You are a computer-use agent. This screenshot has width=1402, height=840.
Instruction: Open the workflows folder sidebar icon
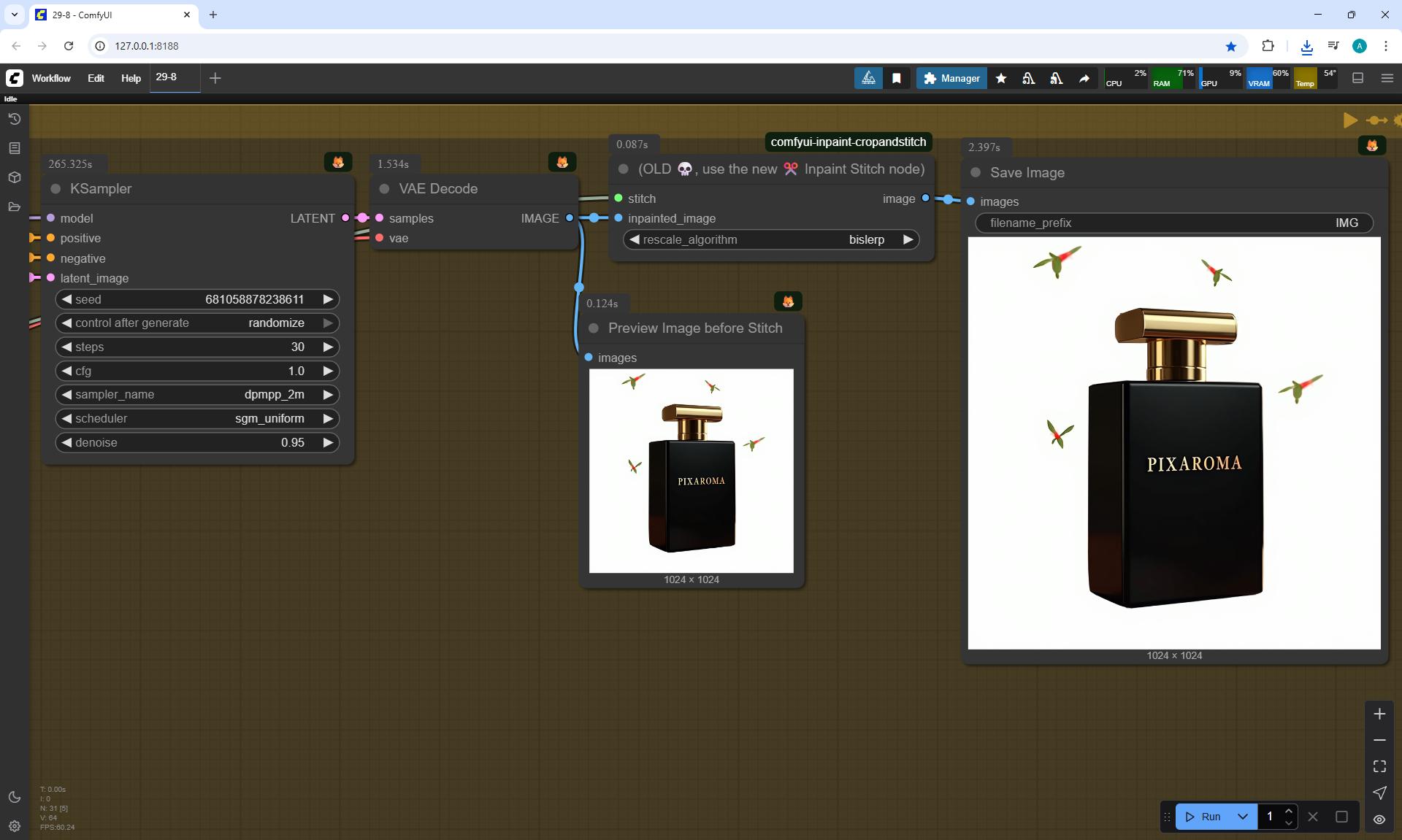(15, 207)
